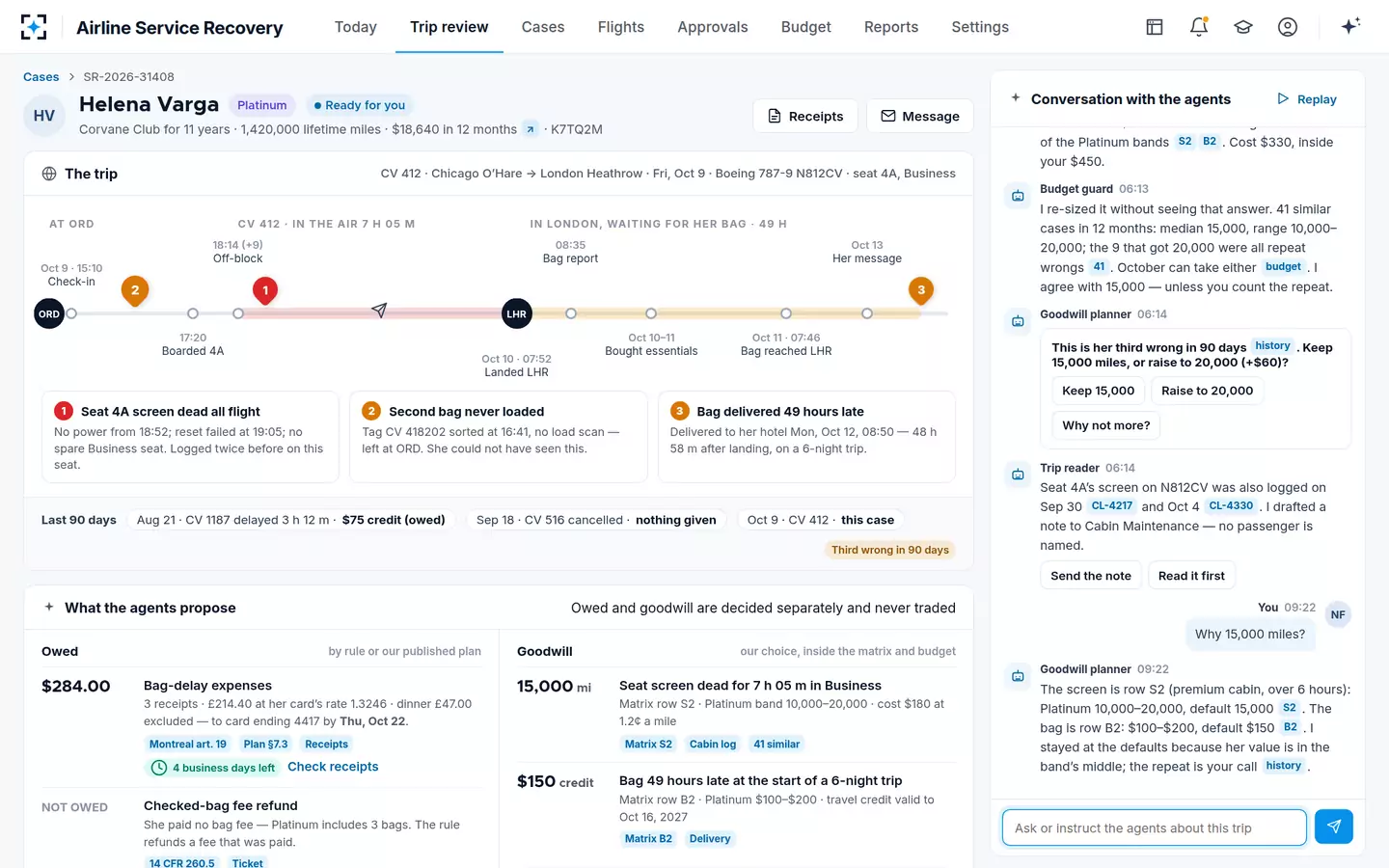Choose Raise to 20,000 miles
This screenshot has height=868, width=1389.
(1207, 391)
